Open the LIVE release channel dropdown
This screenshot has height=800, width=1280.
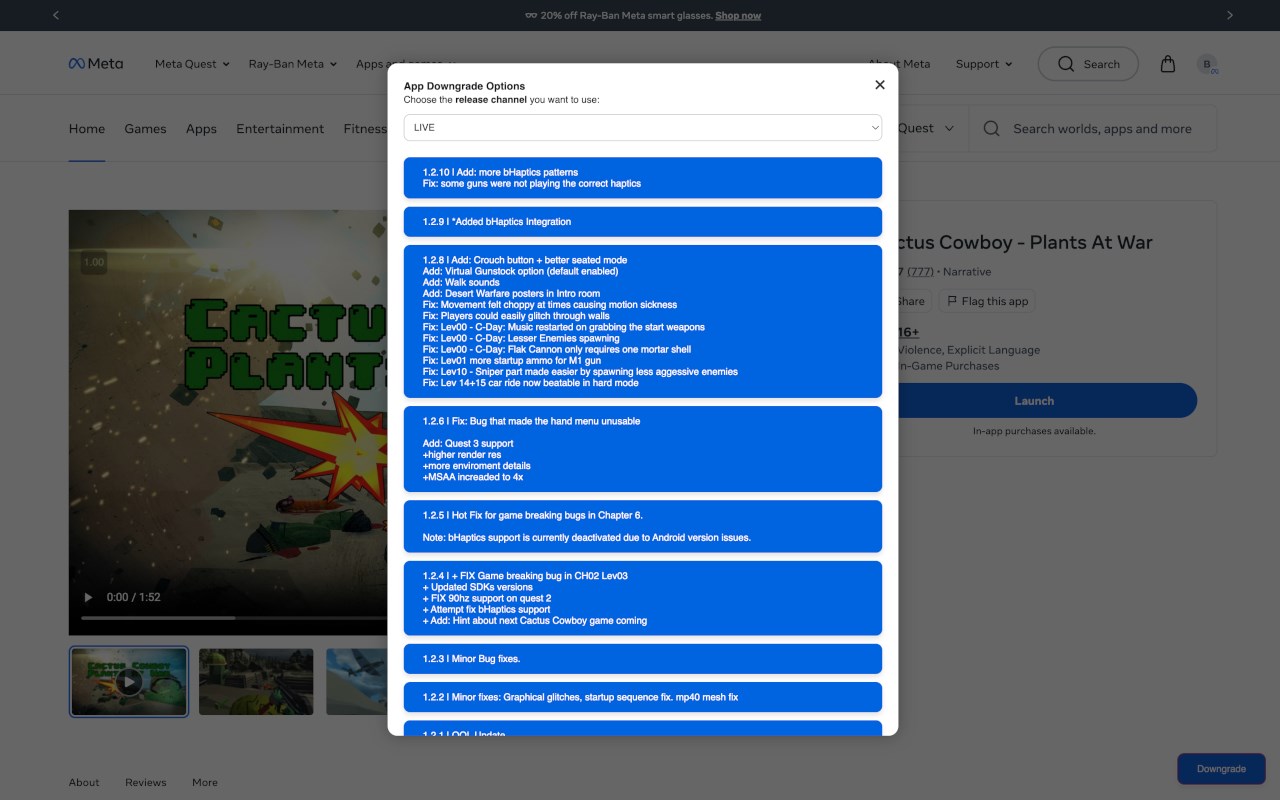point(643,127)
